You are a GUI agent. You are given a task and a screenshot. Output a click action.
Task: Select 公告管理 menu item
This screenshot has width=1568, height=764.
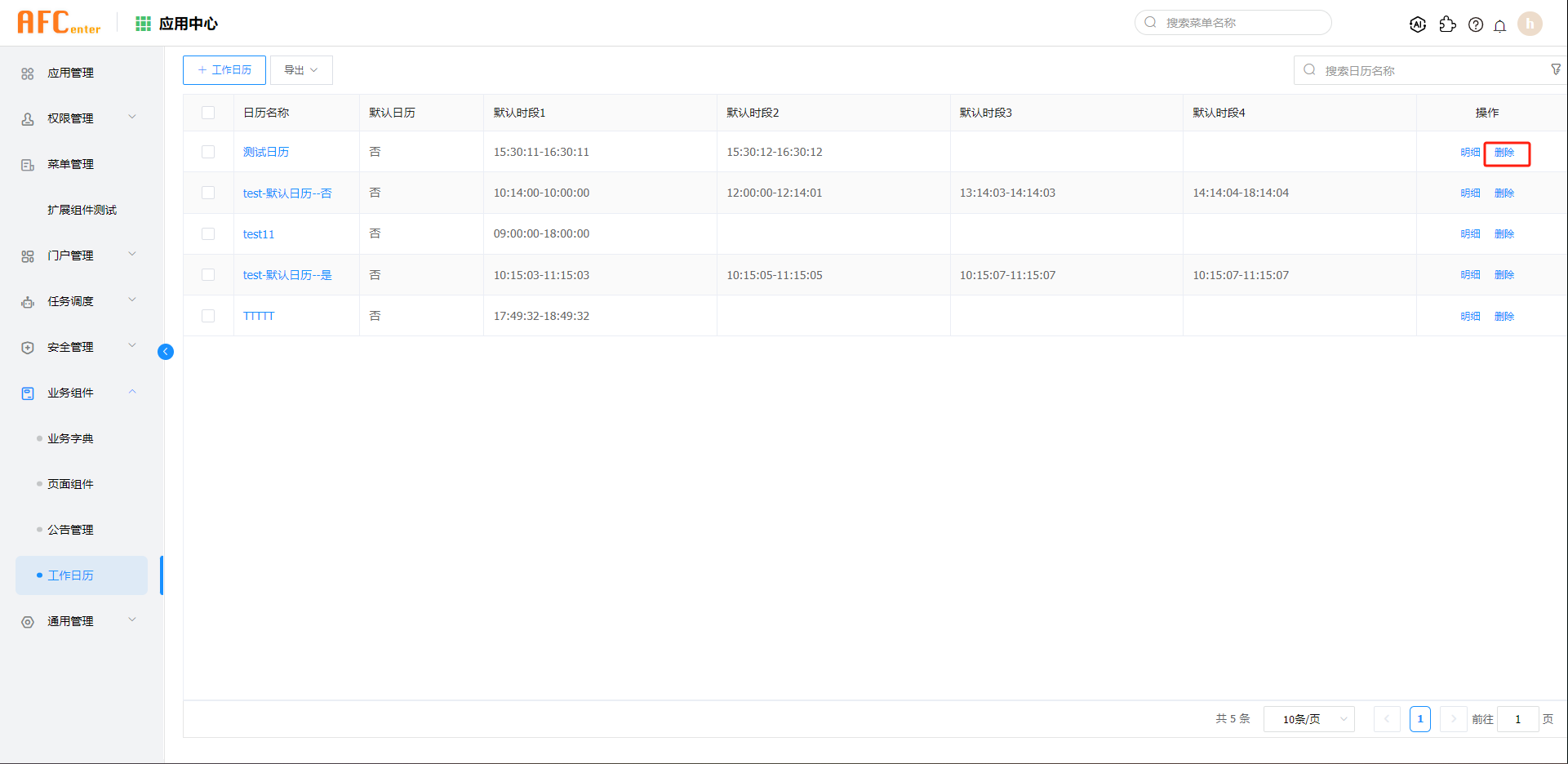[x=70, y=530]
